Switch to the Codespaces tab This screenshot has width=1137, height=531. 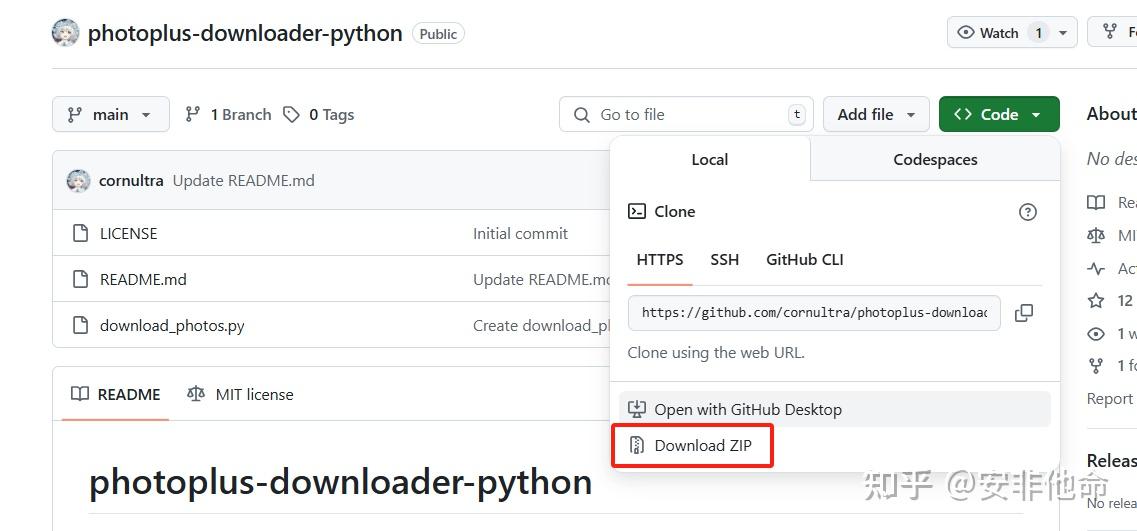pyautogui.click(x=935, y=160)
